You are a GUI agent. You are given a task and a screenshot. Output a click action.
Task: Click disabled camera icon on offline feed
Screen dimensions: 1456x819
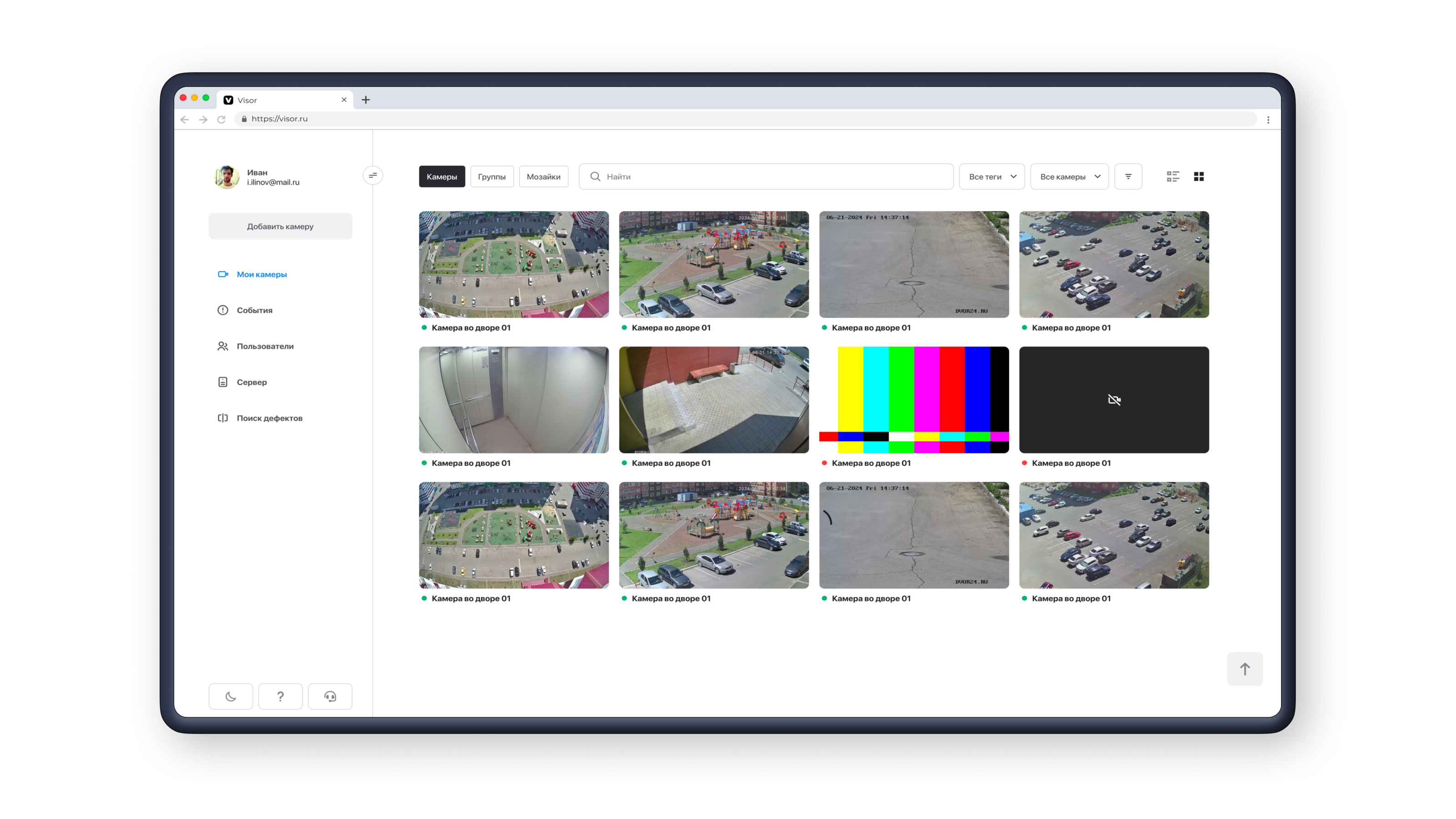pos(1114,400)
